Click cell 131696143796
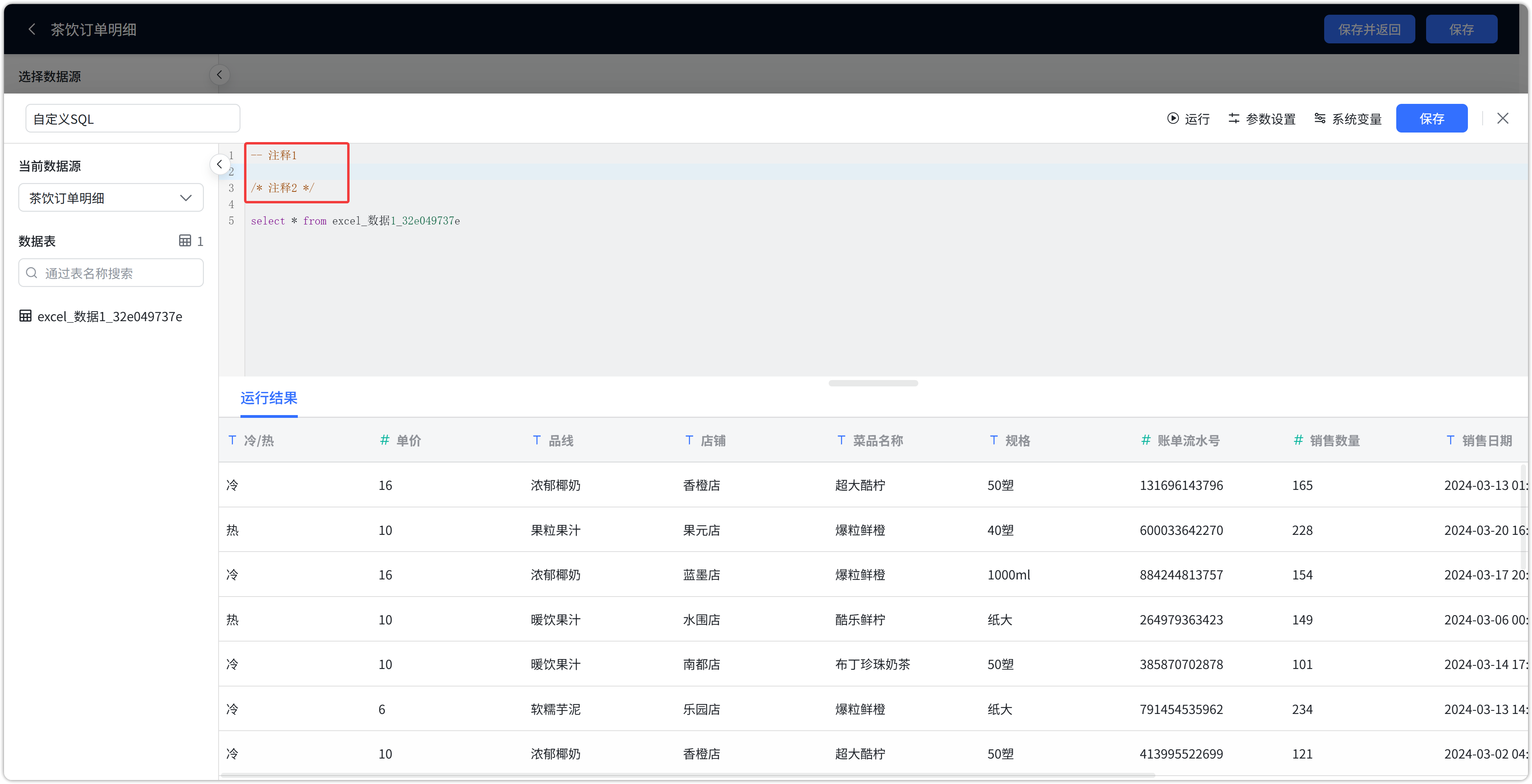 (x=1181, y=485)
